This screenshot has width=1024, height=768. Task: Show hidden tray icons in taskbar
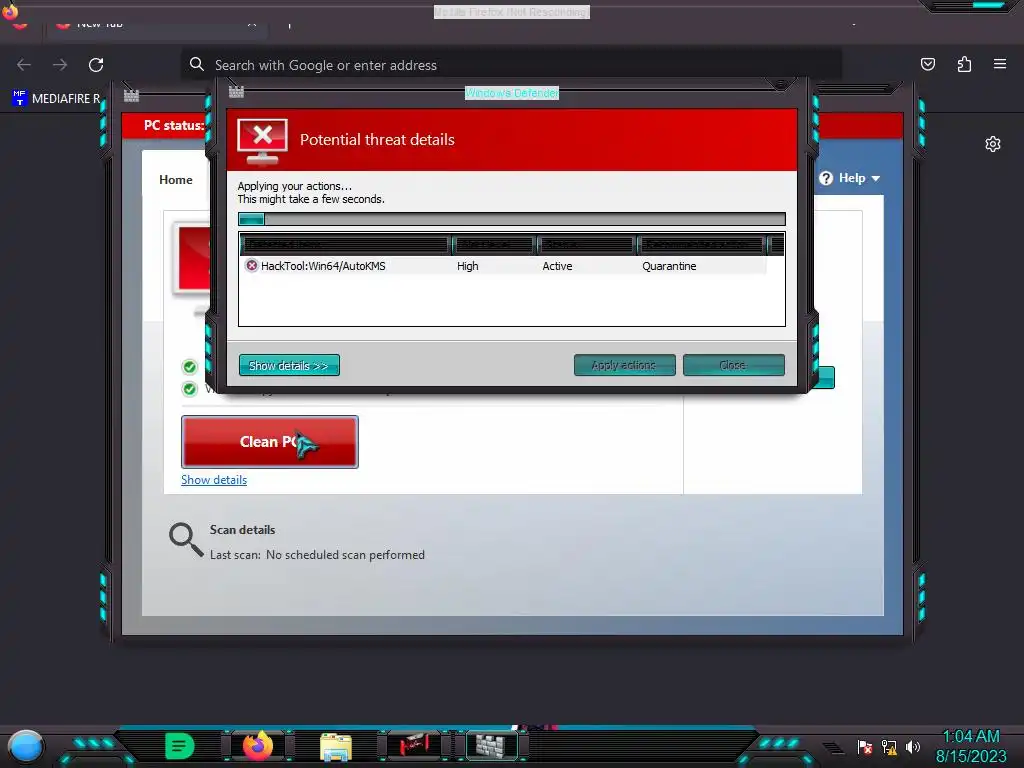point(833,748)
